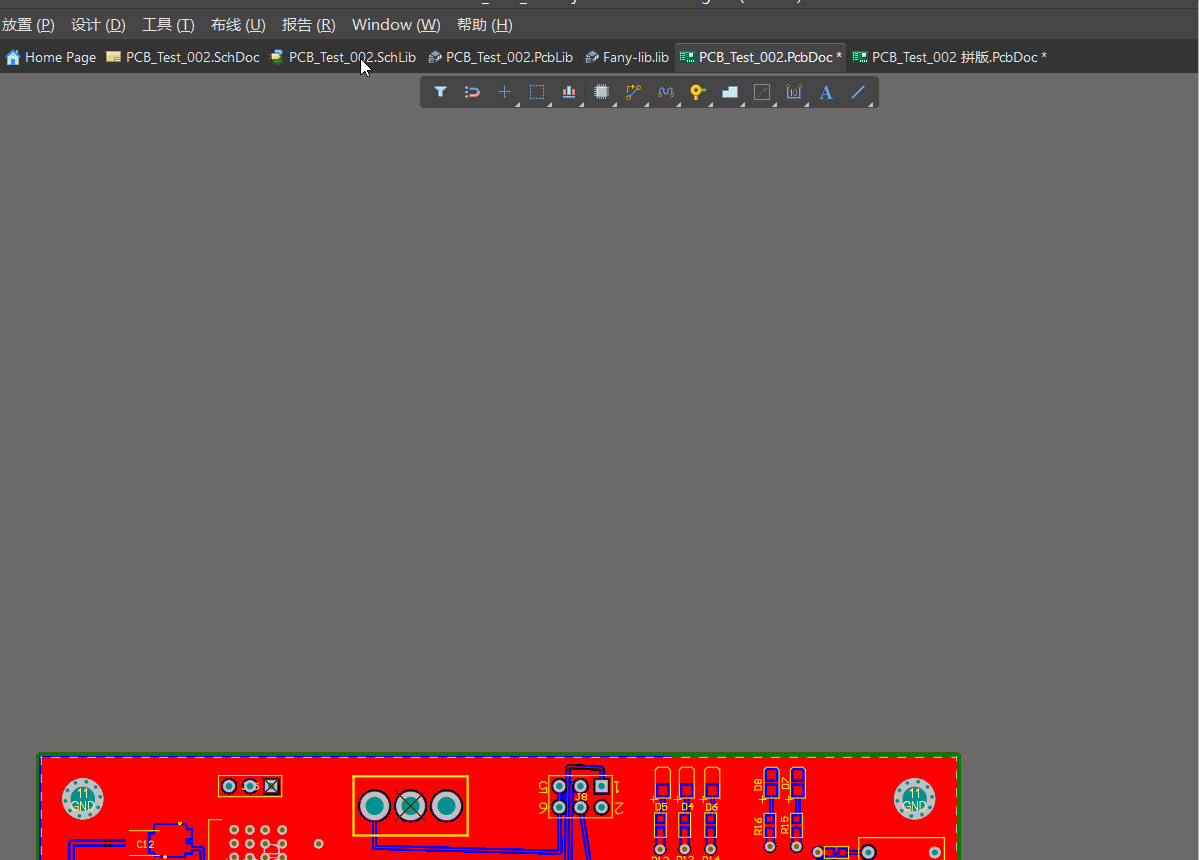This screenshot has width=1199, height=860.
Task: Click the D4 designator label
Action: pyautogui.click(x=687, y=807)
